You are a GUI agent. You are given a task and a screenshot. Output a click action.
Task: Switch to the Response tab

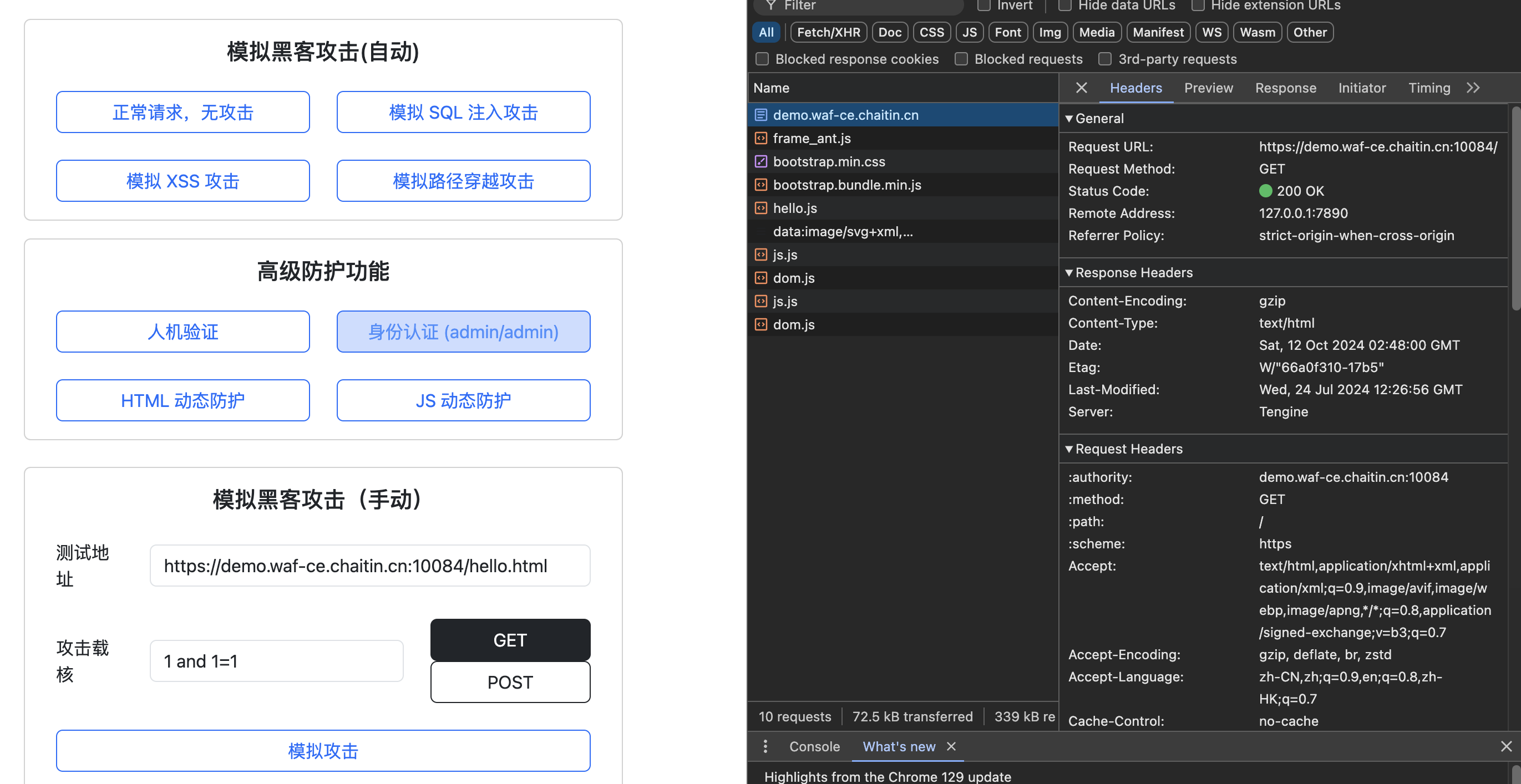(1285, 88)
